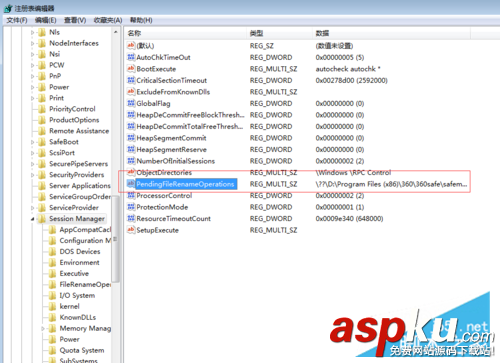Click the HeapSegmentReserve DWORD icon
This screenshot has width=500, height=363.
tap(131, 149)
